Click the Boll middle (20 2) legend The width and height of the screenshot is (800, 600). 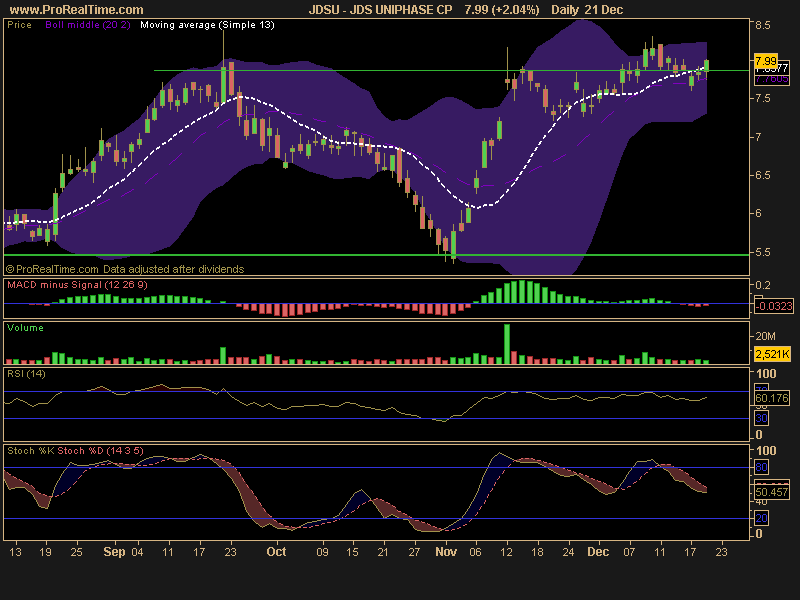(x=88, y=24)
